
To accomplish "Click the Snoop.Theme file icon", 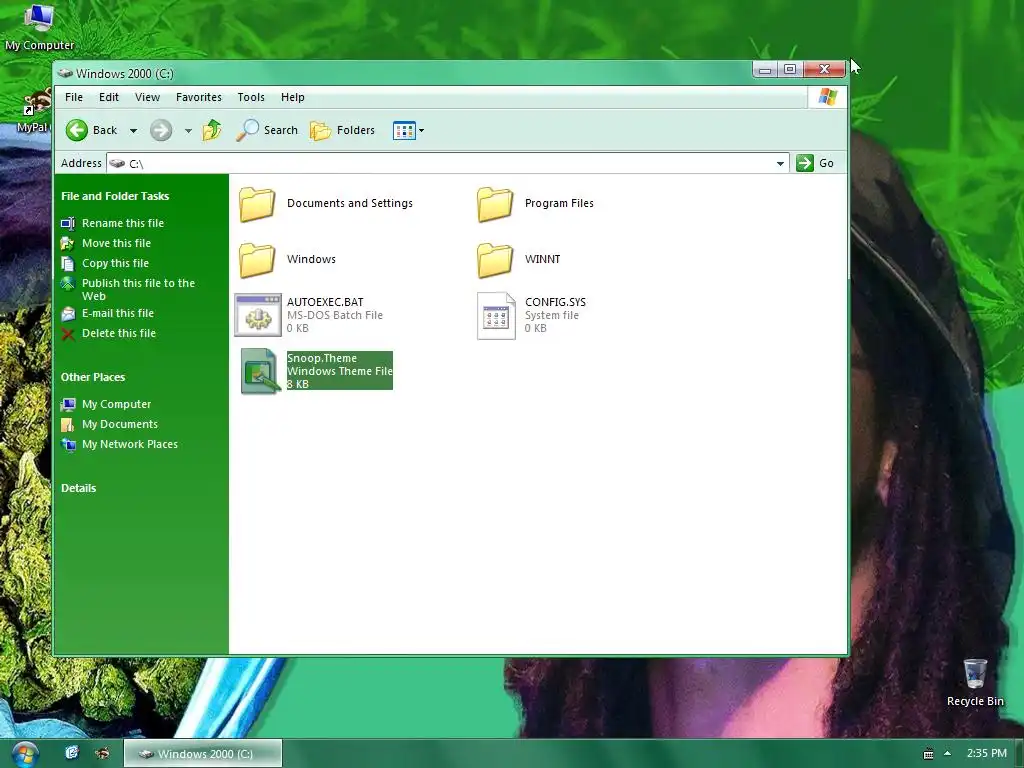I will pos(261,371).
